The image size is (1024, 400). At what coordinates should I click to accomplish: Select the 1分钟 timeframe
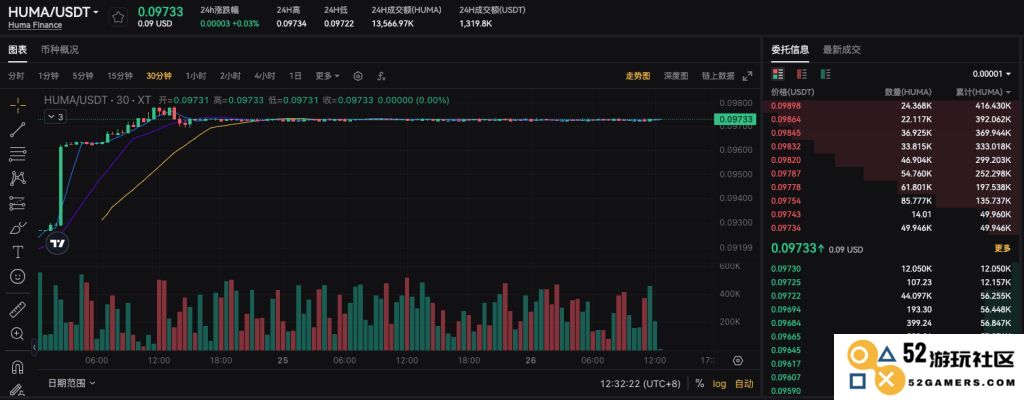[x=48, y=76]
